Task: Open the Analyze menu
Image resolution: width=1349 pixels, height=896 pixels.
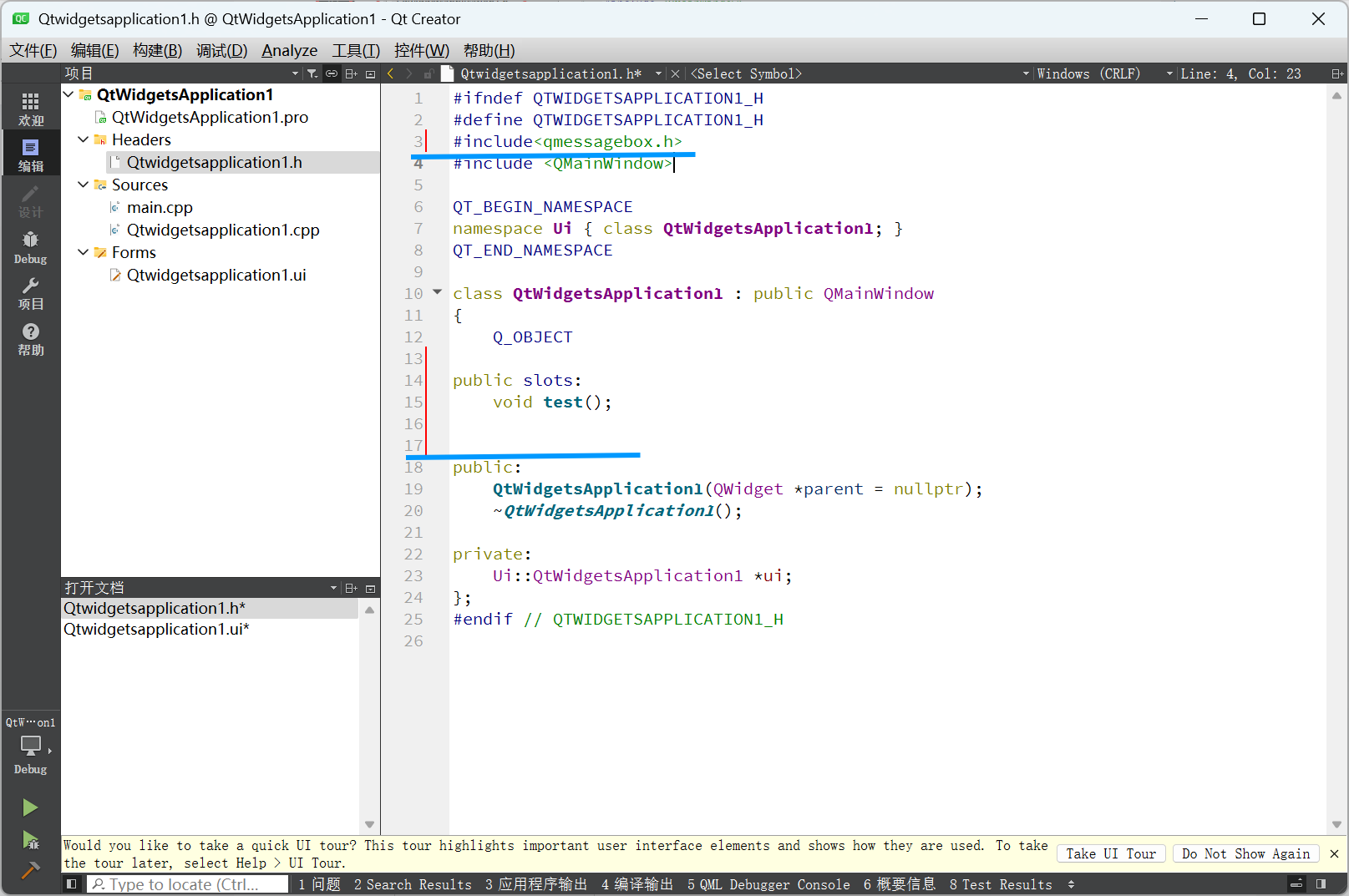Action: [290, 51]
